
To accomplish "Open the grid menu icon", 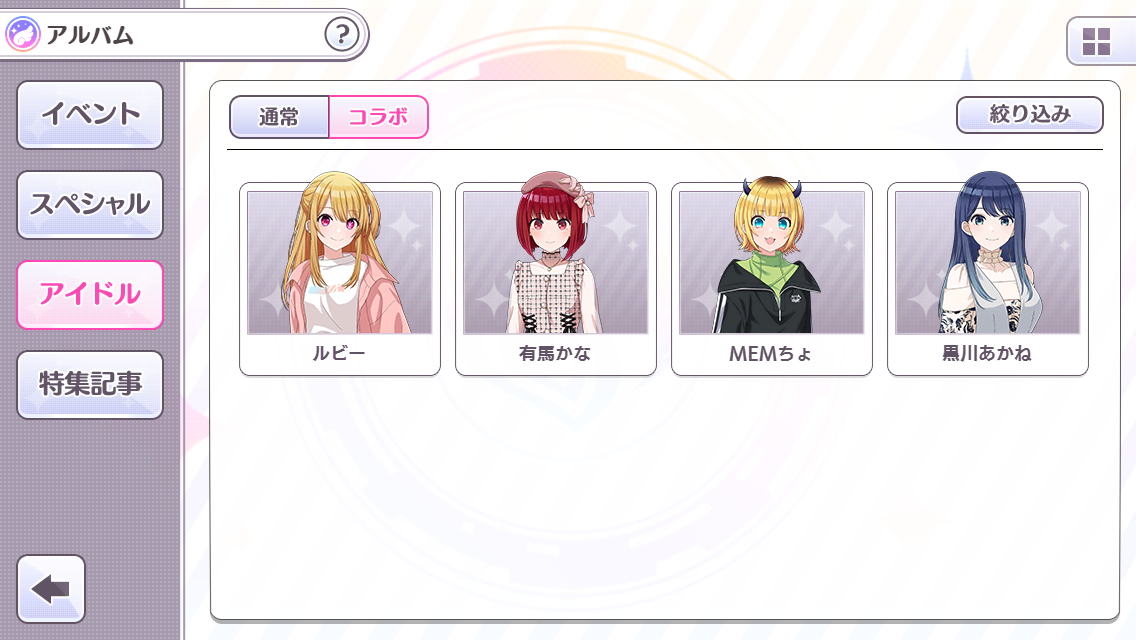I will 1096,42.
